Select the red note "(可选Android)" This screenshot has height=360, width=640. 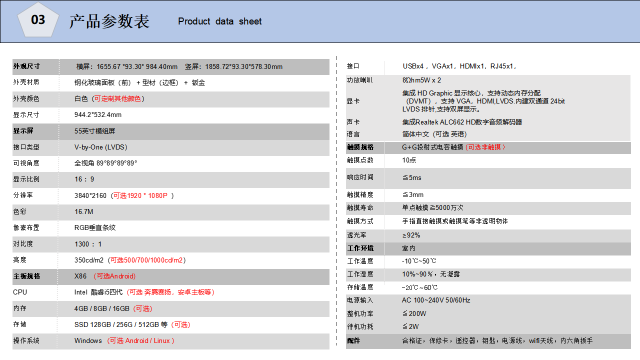coord(115,276)
